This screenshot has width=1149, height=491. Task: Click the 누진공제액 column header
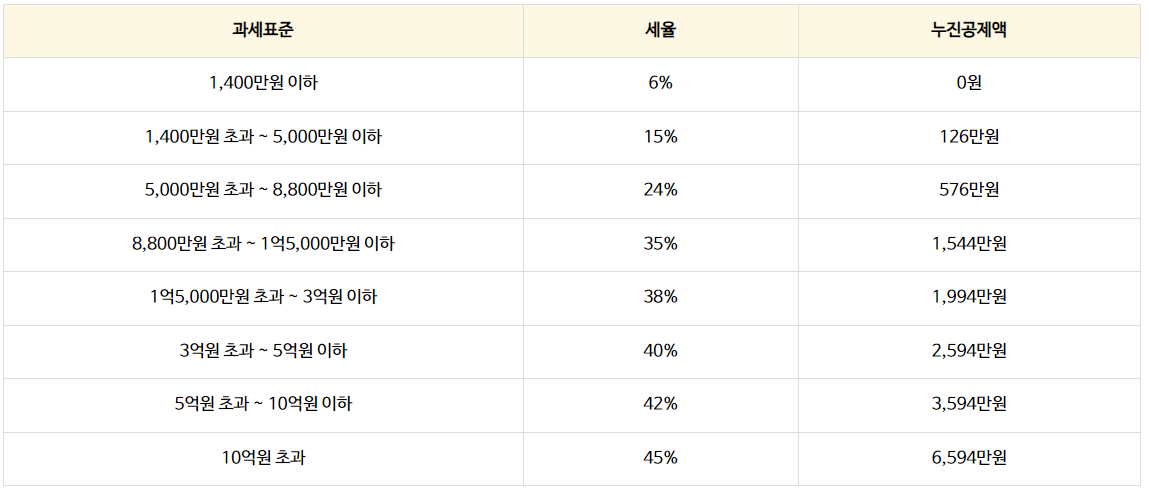tap(972, 32)
